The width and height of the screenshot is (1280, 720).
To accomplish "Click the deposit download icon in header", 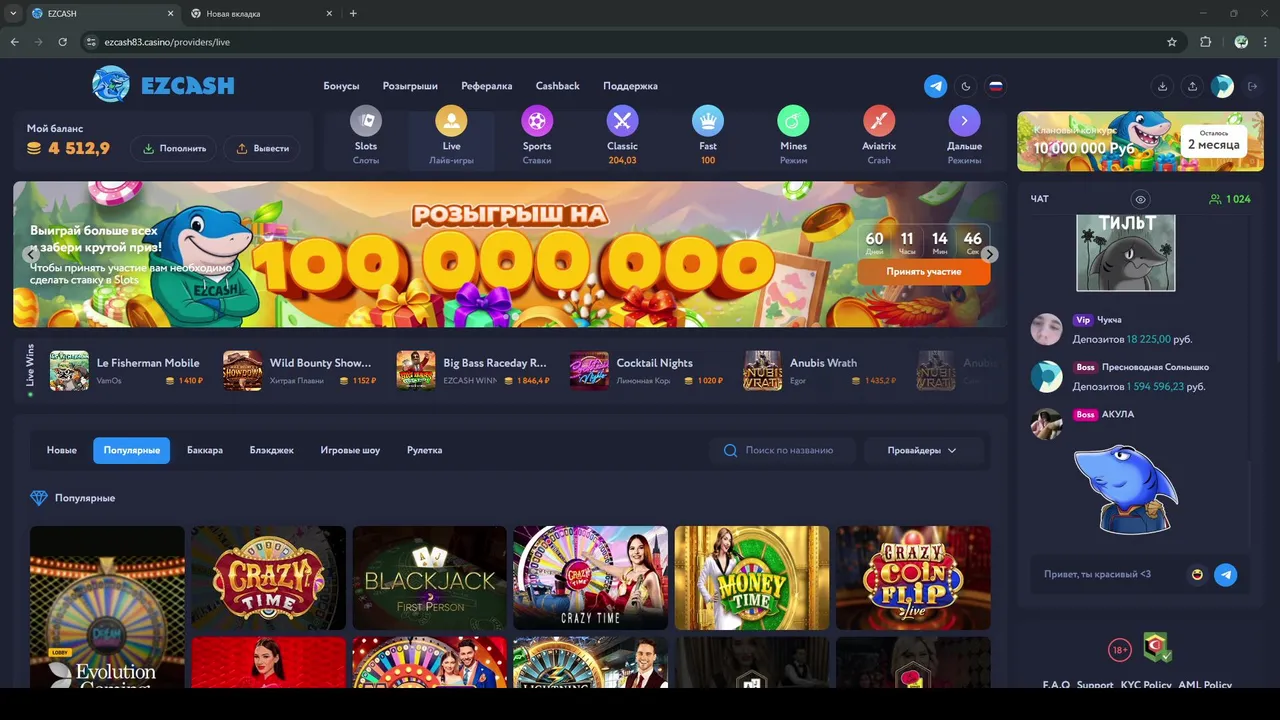I will [x=1162, y=86].
